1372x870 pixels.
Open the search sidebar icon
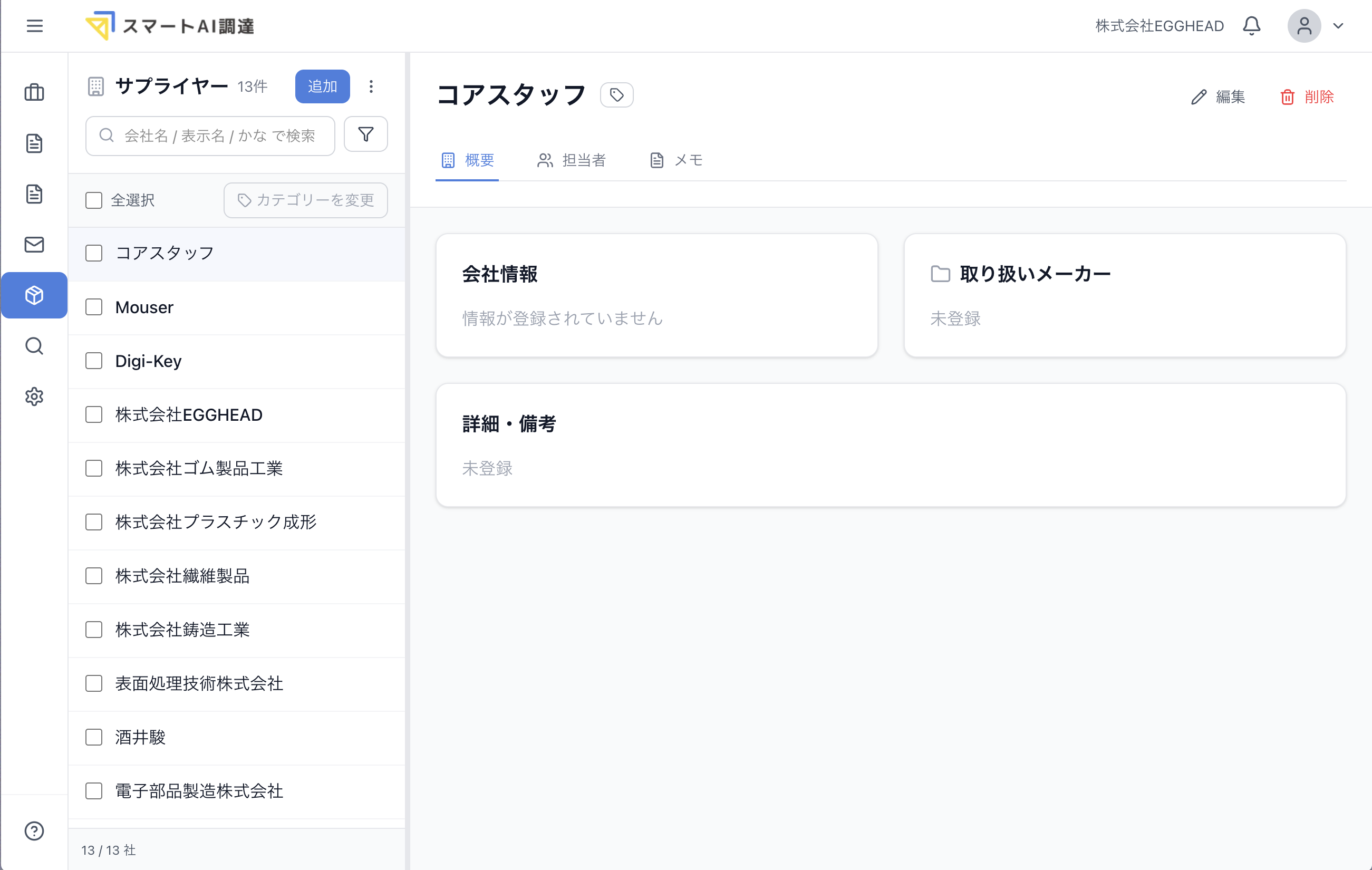(34, 346)
